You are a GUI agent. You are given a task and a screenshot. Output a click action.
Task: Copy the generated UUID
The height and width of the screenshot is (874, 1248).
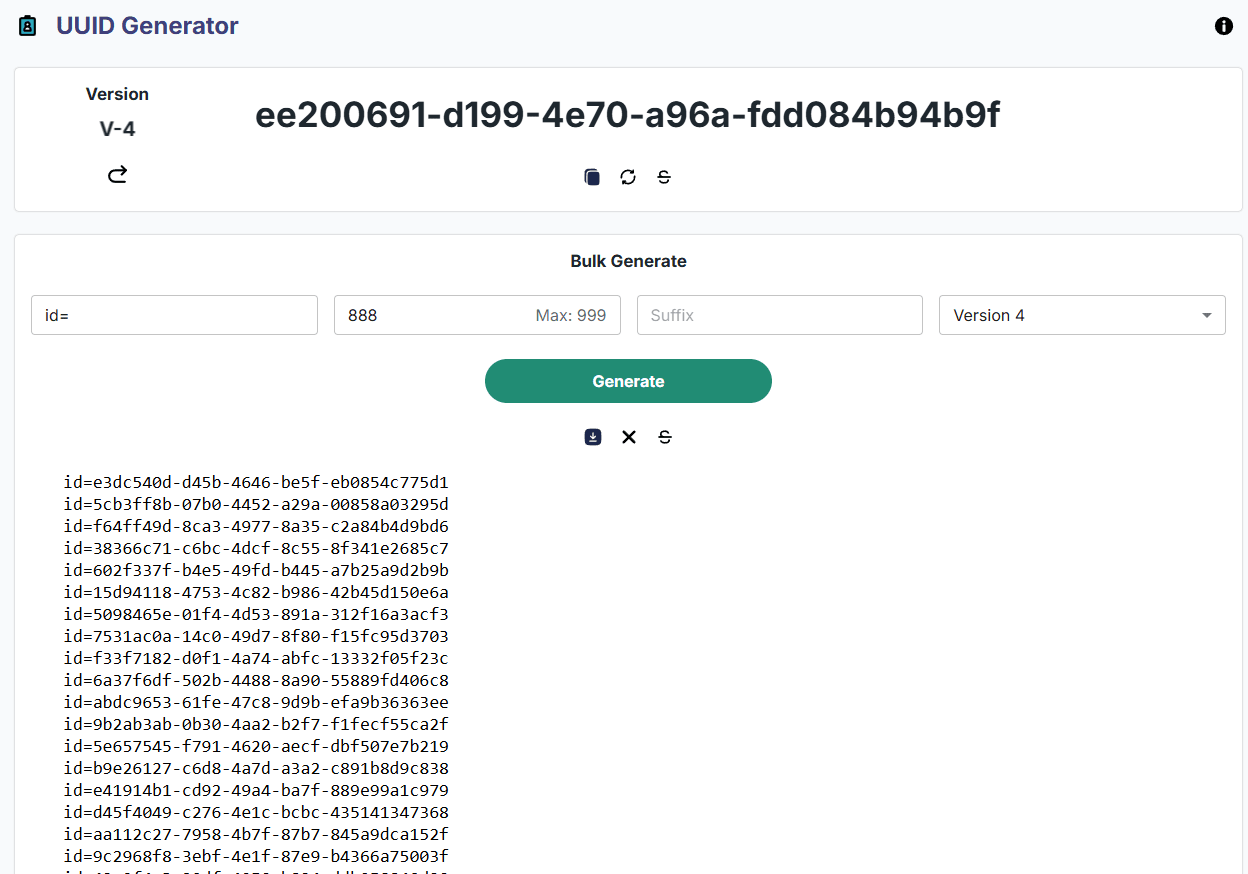pyautogui.click(x=591, y=176)
